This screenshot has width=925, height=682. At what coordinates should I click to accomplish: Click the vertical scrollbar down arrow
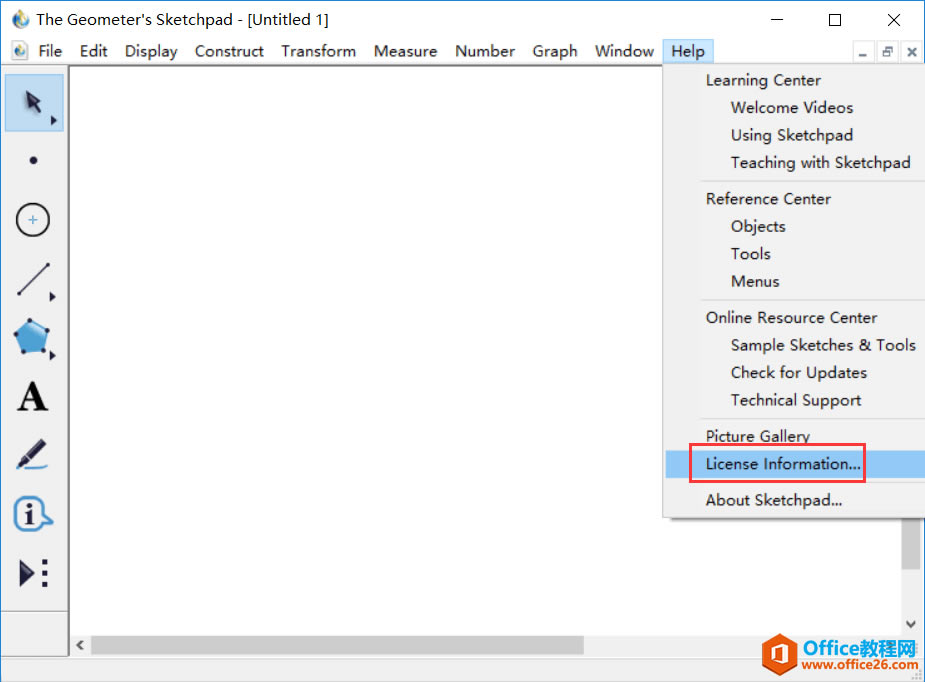point(911,624)
